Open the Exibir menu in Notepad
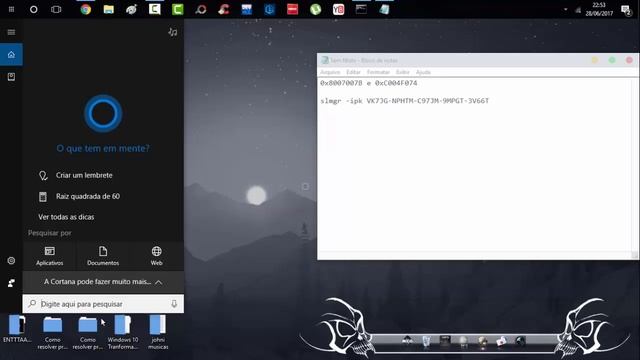Image resolution: width=640 pixels, height=360 pixels. click(402, 72)
